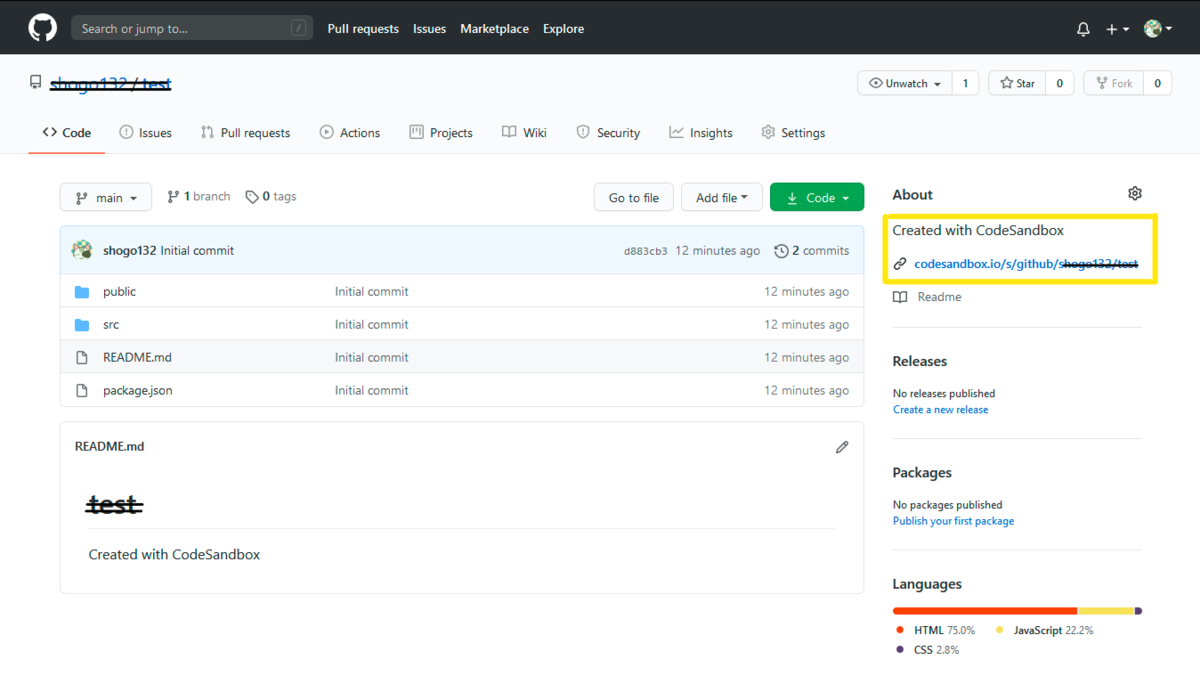1200x684 pixels.
Task: Click the edit pencil on README.md
Action: point(842,447)
